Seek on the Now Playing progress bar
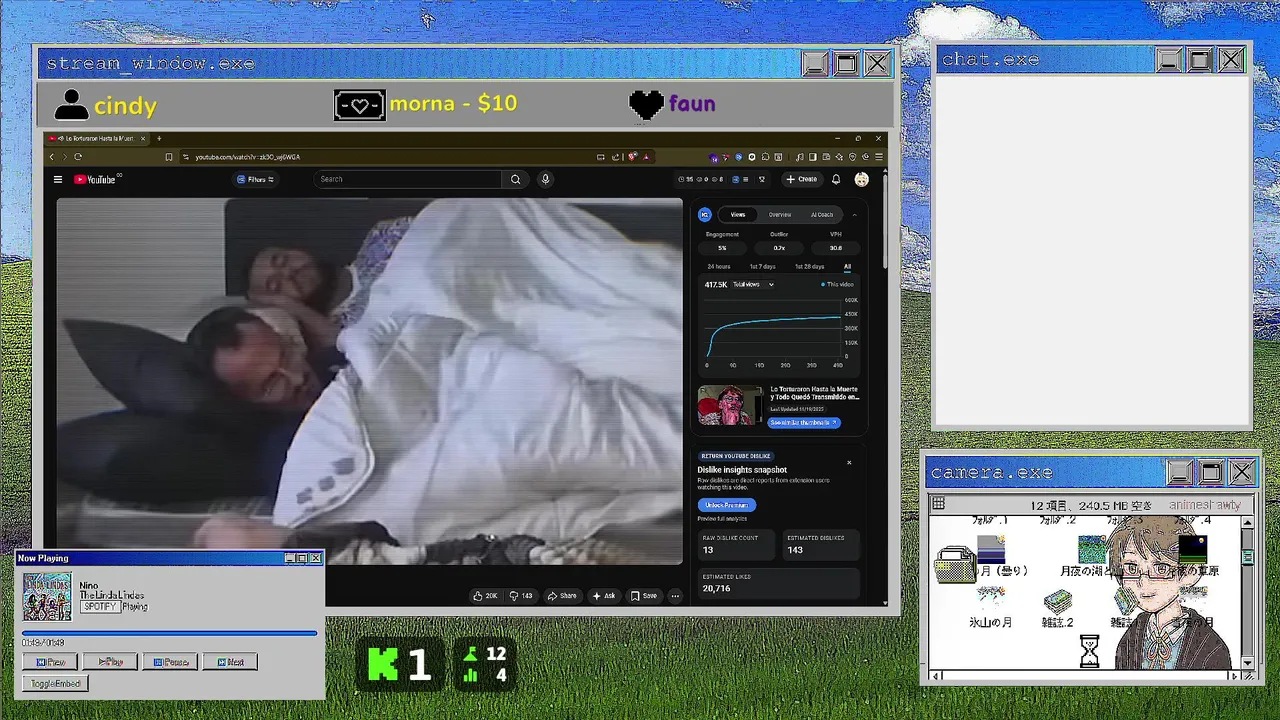The height and width of the screenshot is (720, 1280). 170,633
